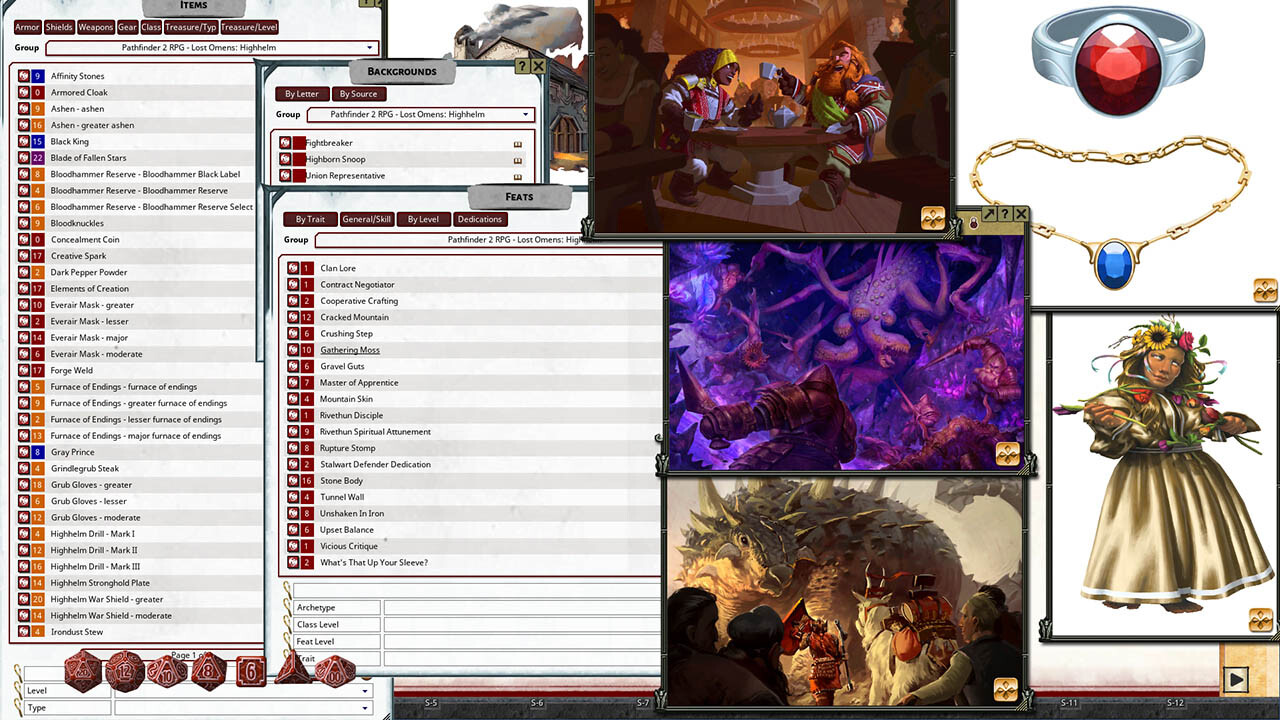
Task: Click the shortcut icon on the ruby ring image
Action: [x=1264, y=288]
